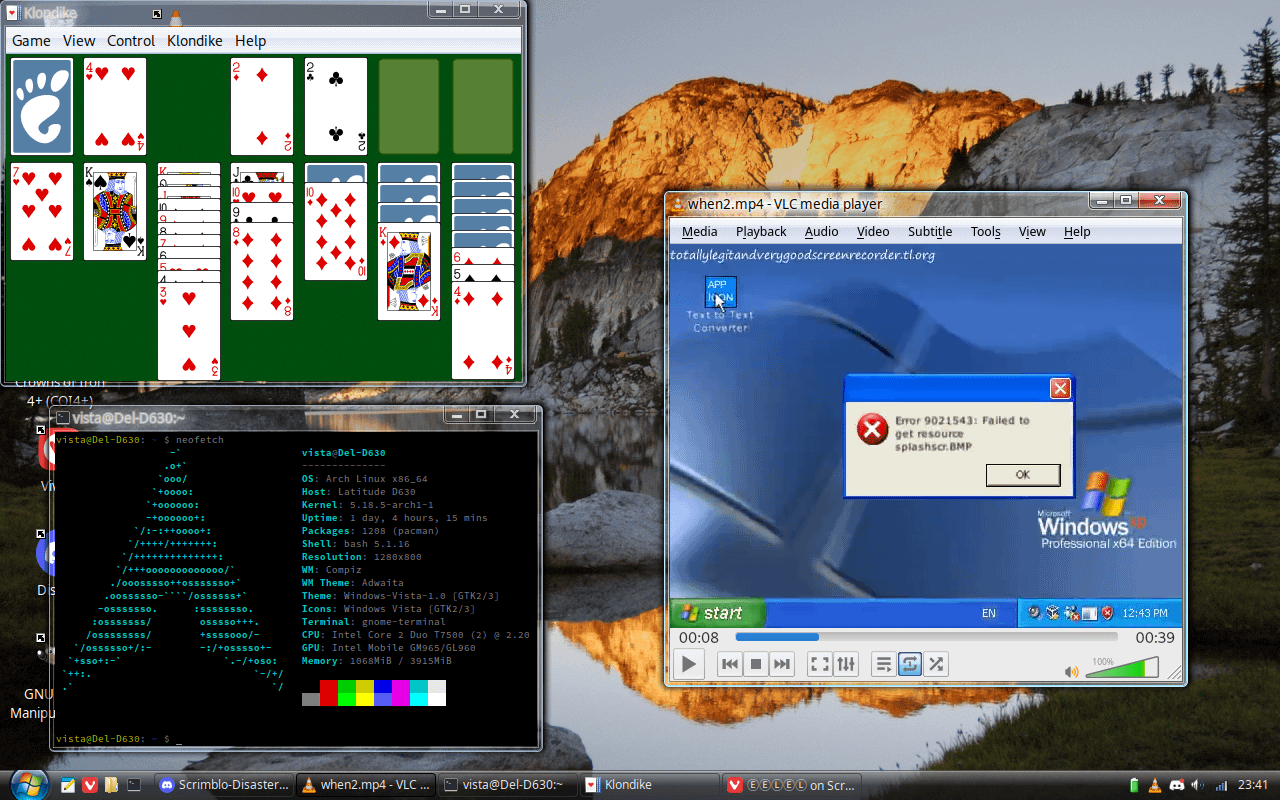Select the King of diamonds tableau card

[409, 272]
